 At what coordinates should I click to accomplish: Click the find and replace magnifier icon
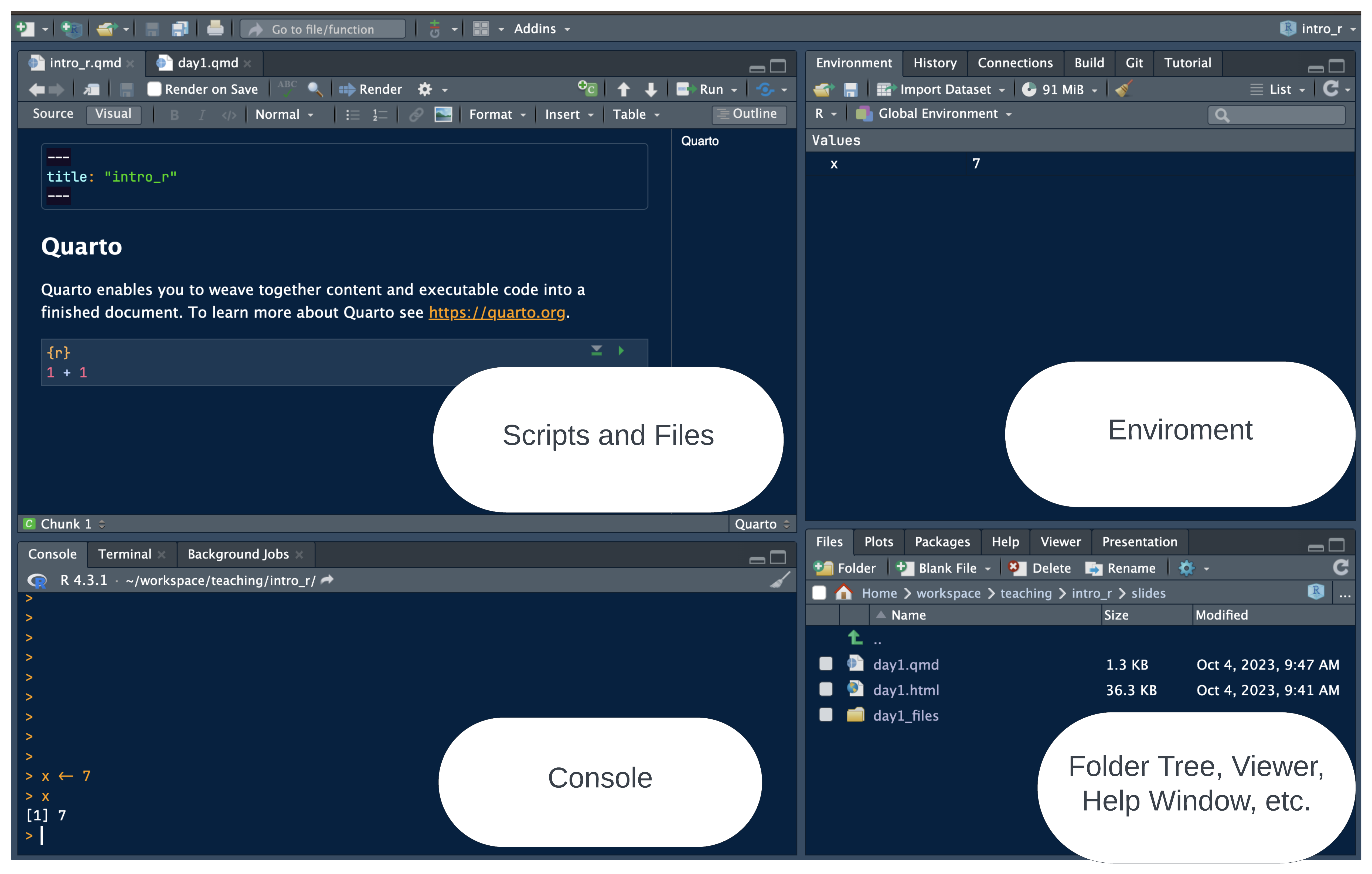pyautogui.click(x=315, y=90)
